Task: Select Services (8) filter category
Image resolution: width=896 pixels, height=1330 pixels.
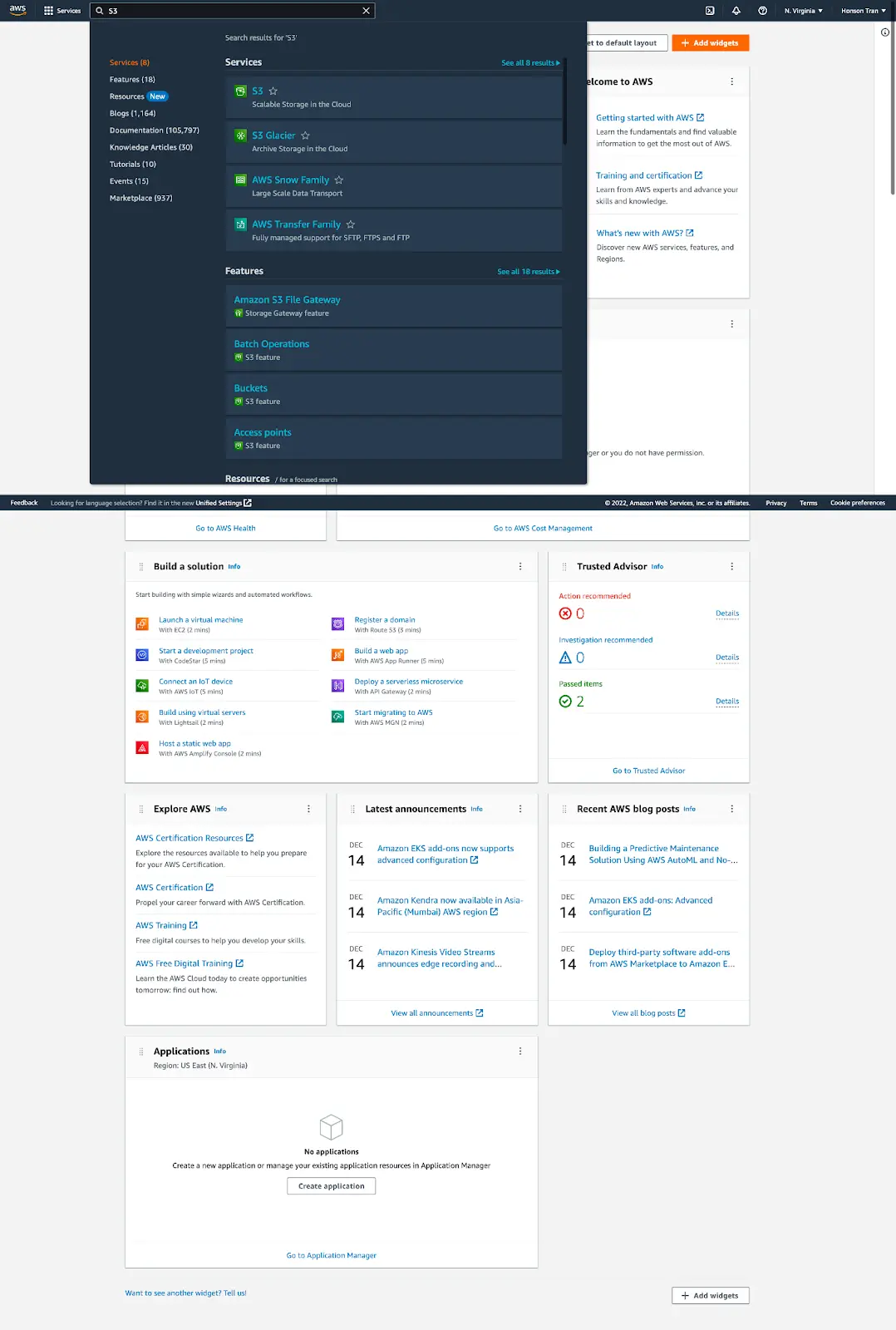Action: tap(130, 62)
